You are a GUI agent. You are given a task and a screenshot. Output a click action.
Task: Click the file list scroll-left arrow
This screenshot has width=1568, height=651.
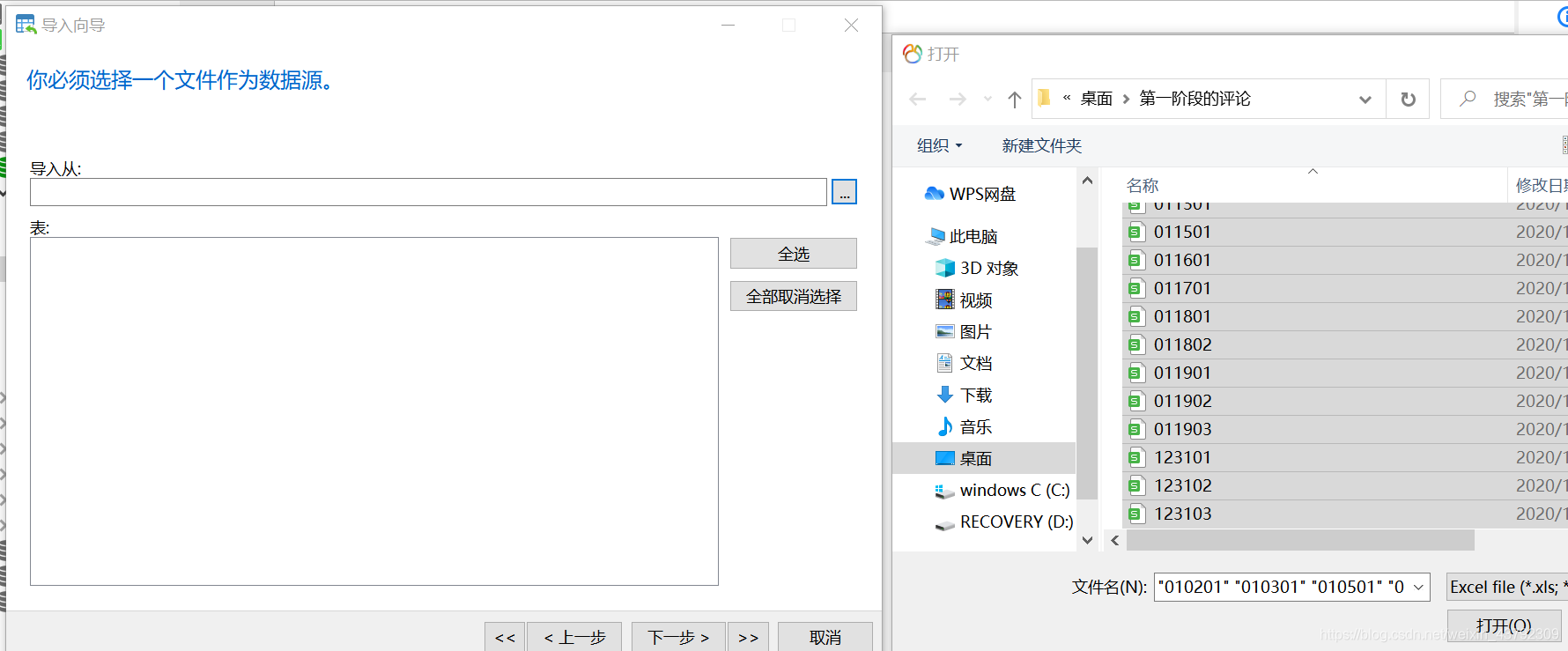click(1115, 540)
